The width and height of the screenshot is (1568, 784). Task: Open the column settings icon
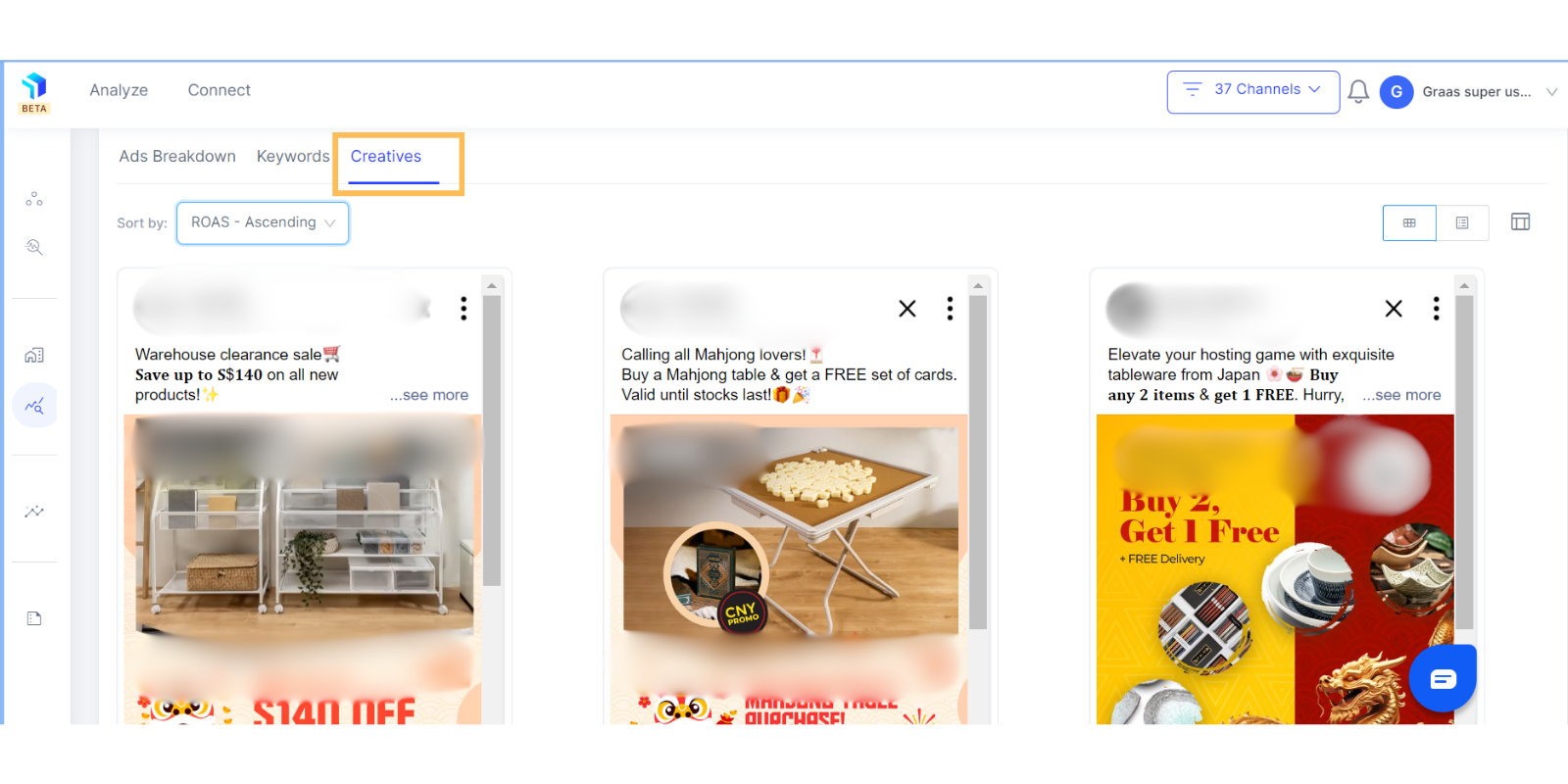(1520, 222)
